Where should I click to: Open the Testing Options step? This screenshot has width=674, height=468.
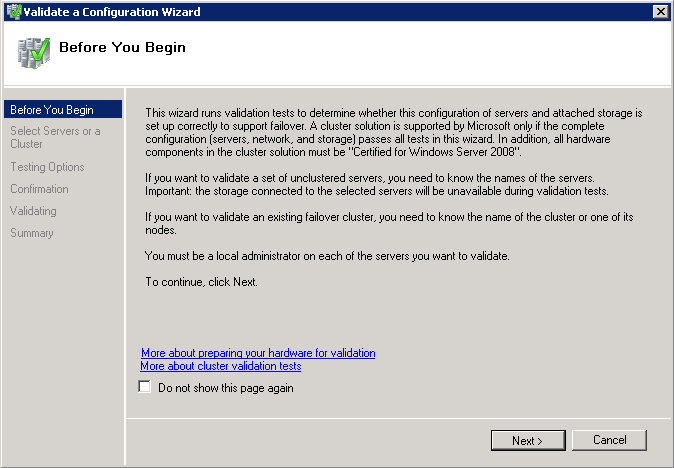click(x=47, y=167)
